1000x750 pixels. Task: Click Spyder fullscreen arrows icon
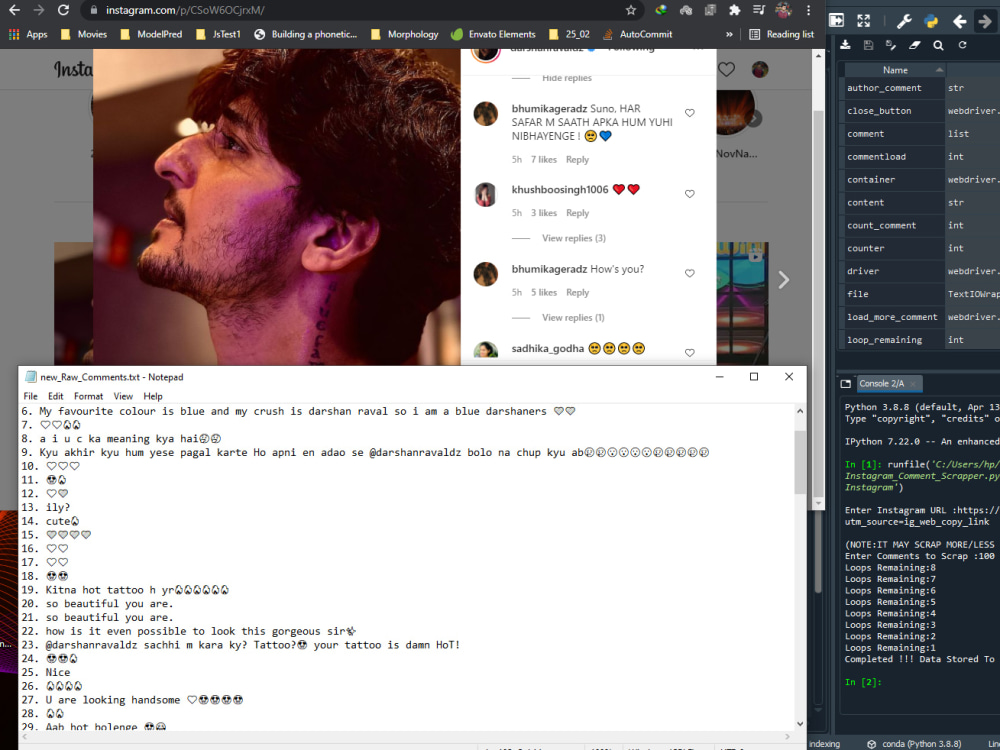point(864,20)
